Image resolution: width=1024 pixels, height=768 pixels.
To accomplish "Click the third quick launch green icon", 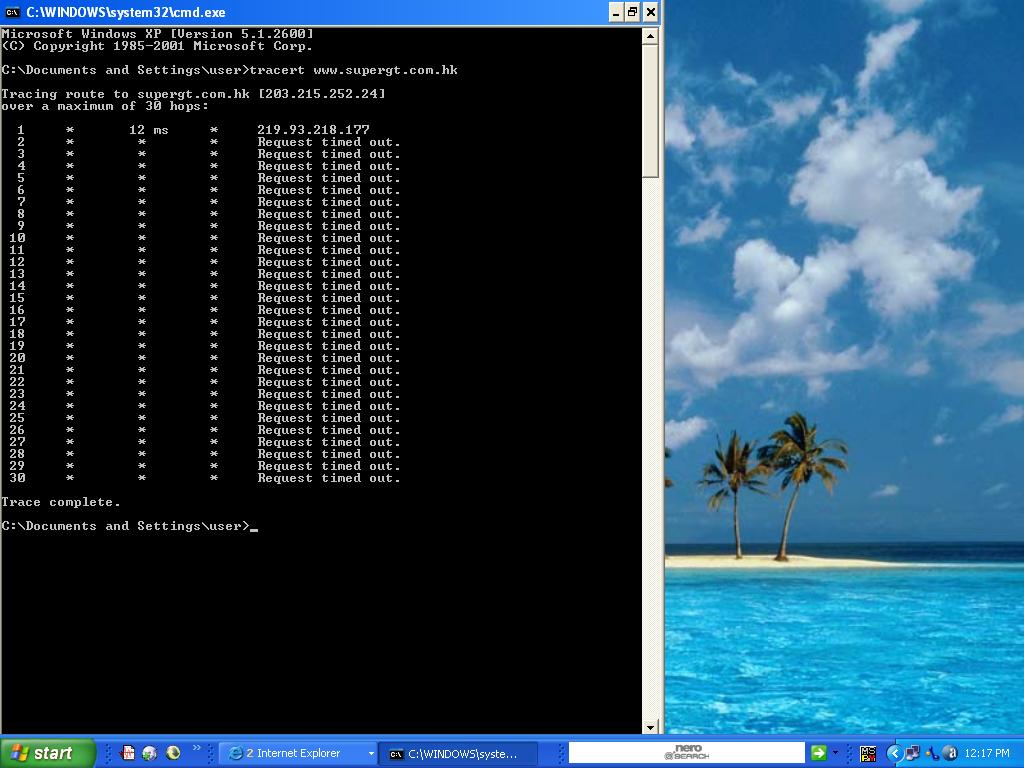I will click(173, 753).
